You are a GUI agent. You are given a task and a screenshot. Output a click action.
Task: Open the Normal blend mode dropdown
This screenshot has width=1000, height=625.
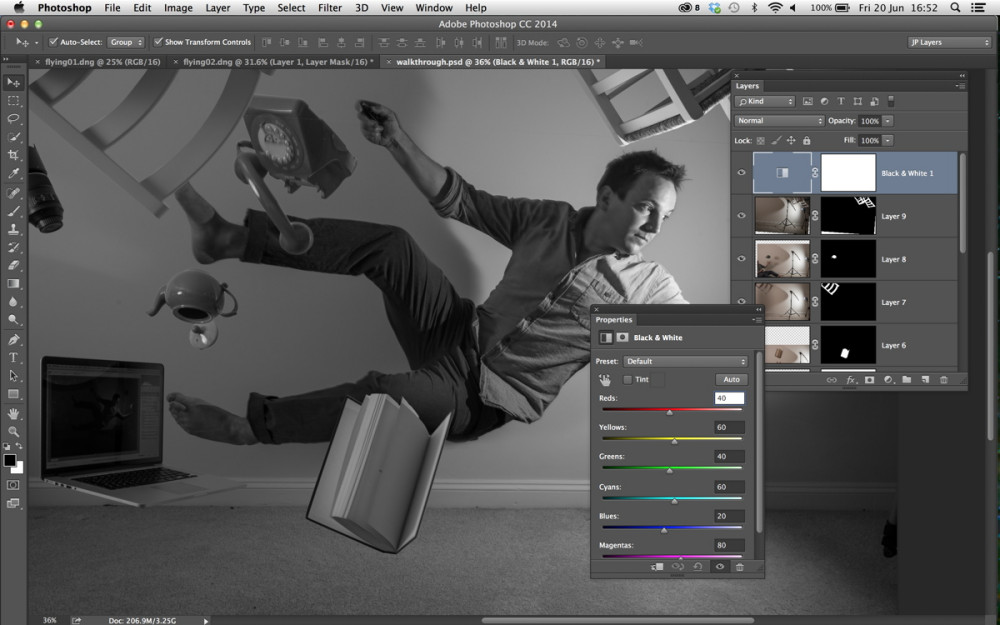(x=779, y=121)
